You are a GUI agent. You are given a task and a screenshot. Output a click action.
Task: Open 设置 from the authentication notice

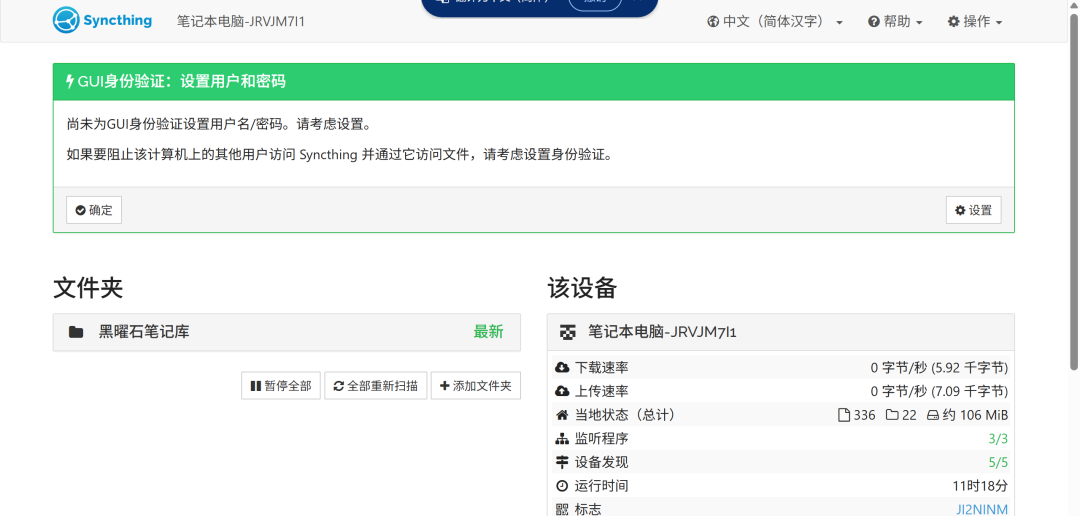973,210
